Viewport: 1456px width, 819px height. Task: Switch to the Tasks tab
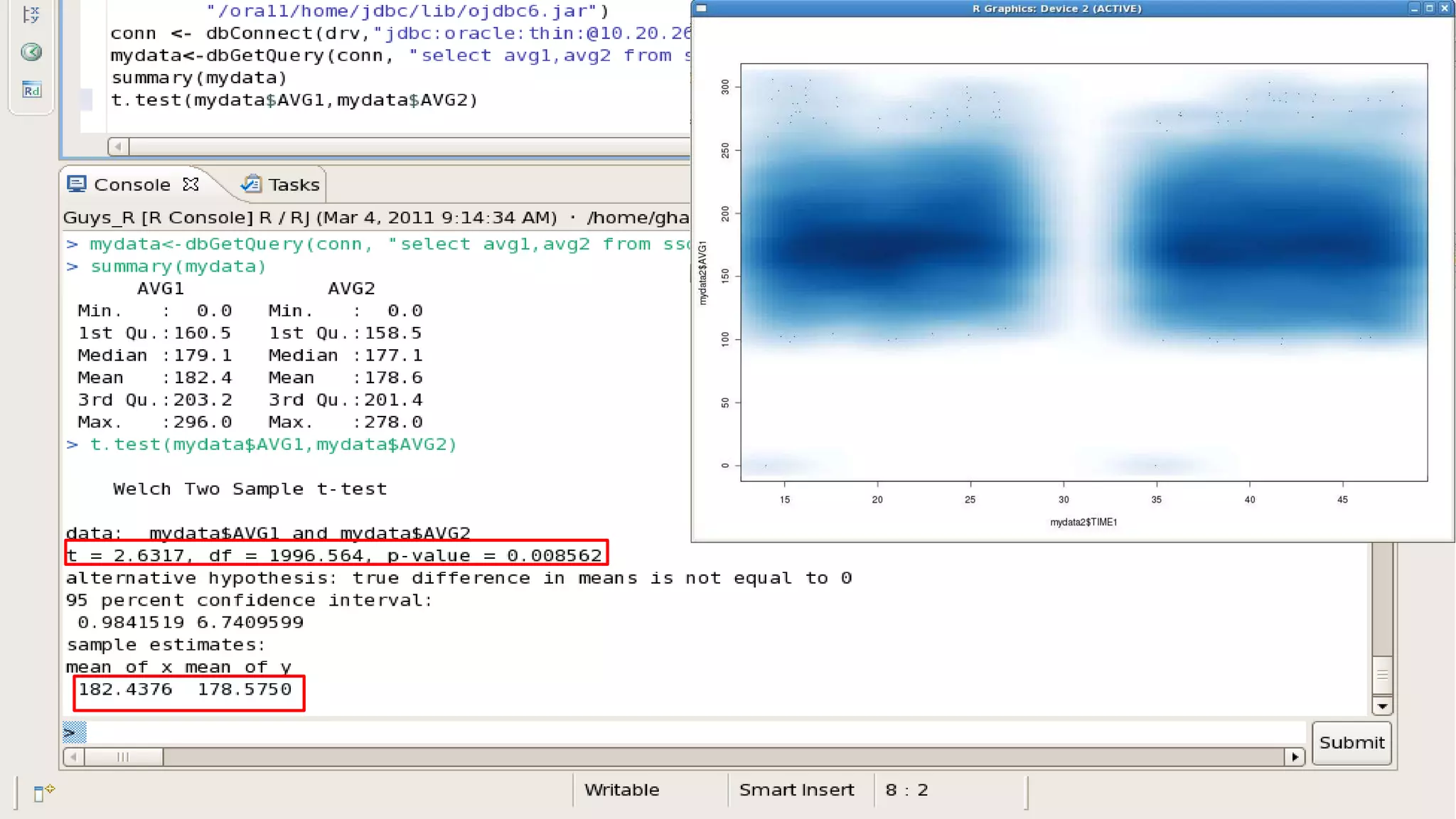(293, 185)
